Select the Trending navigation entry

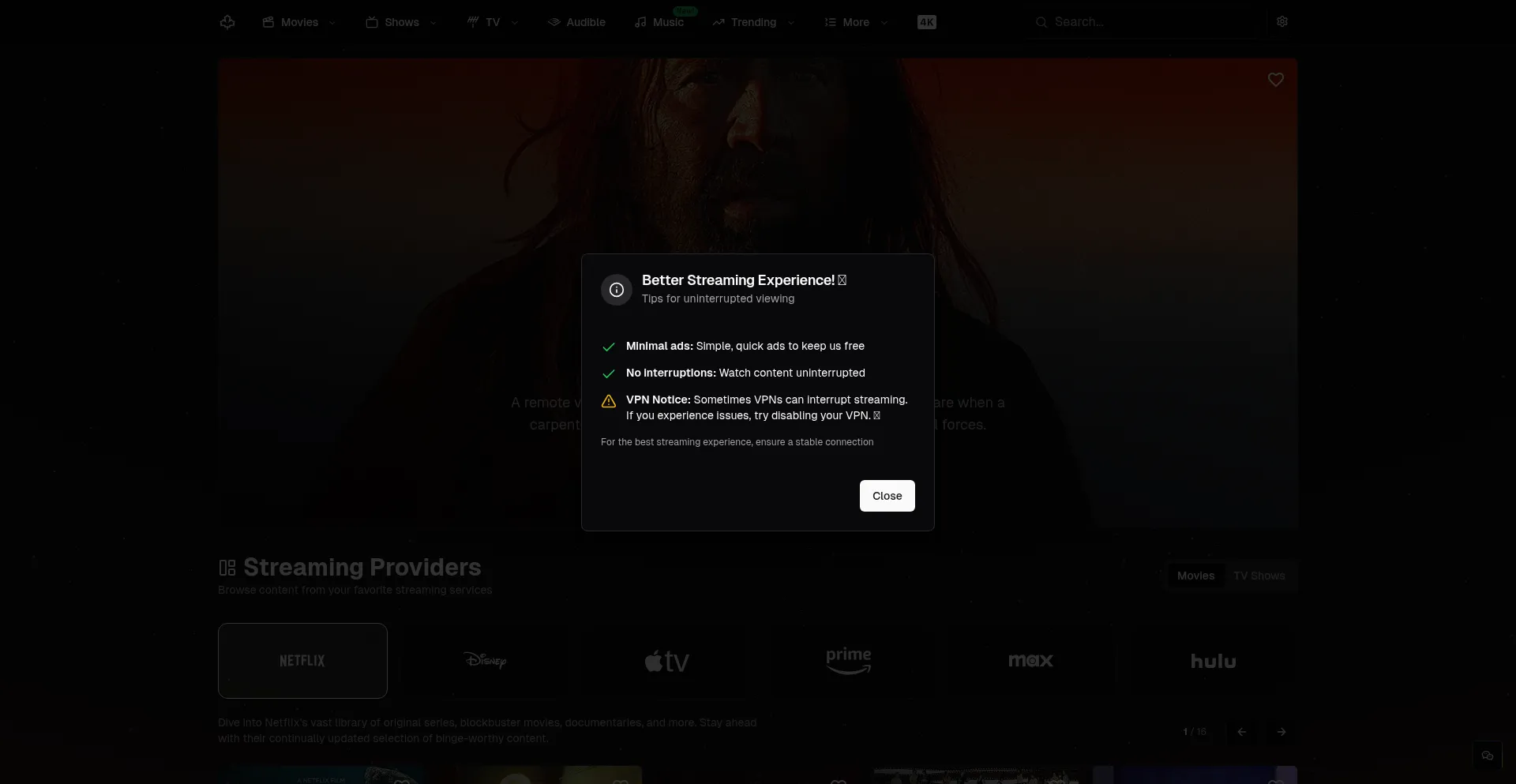click(752, 21)
